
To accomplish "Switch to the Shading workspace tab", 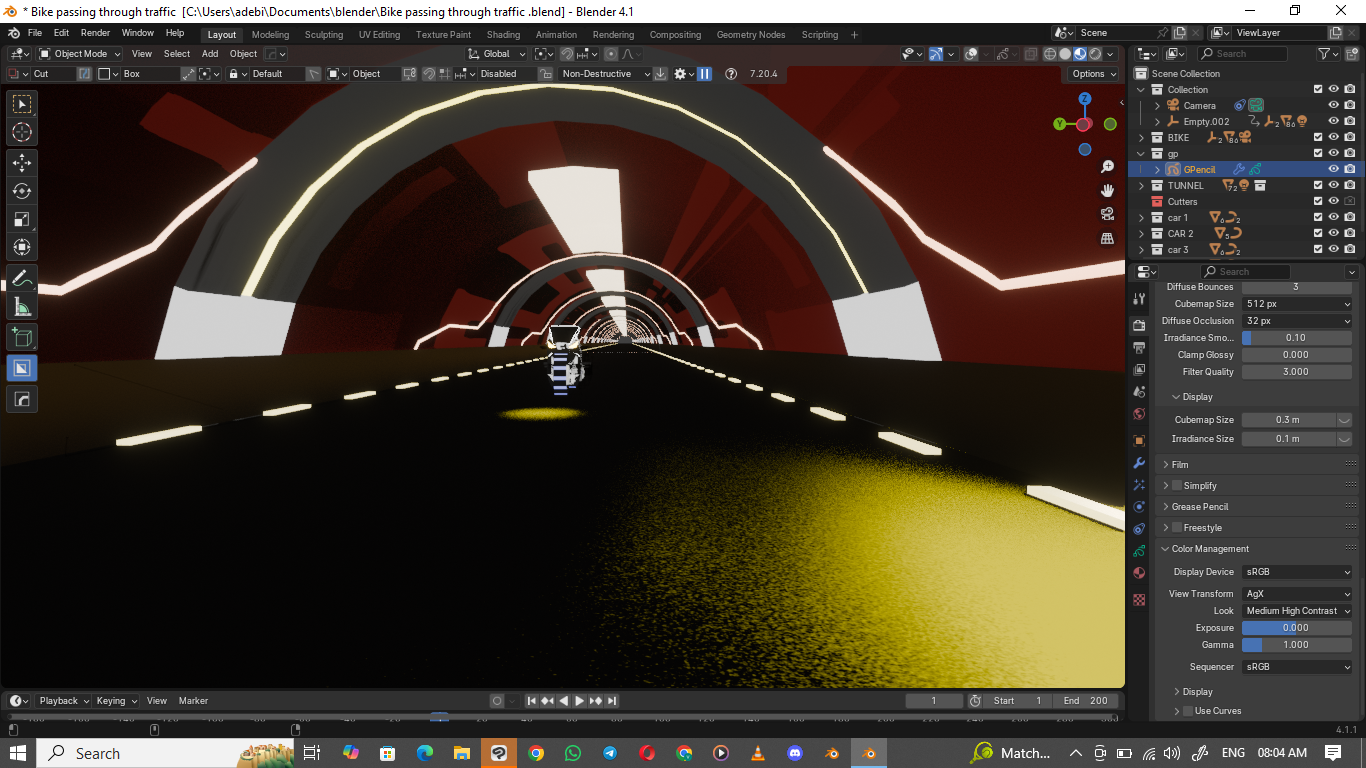I will click(503, 35).
